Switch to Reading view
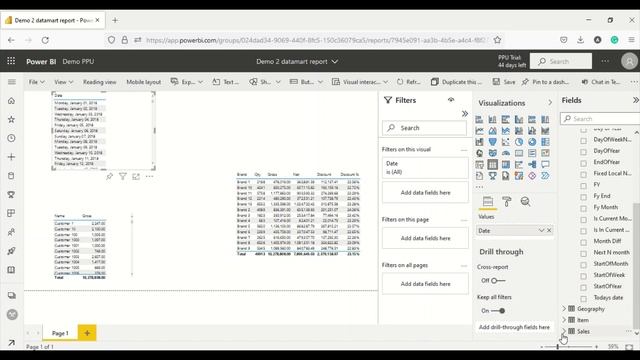 [x=100, y=82]
